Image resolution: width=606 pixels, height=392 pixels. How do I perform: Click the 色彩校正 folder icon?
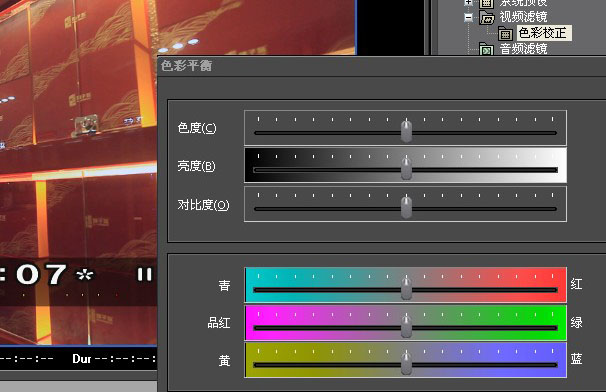[505, 34]
